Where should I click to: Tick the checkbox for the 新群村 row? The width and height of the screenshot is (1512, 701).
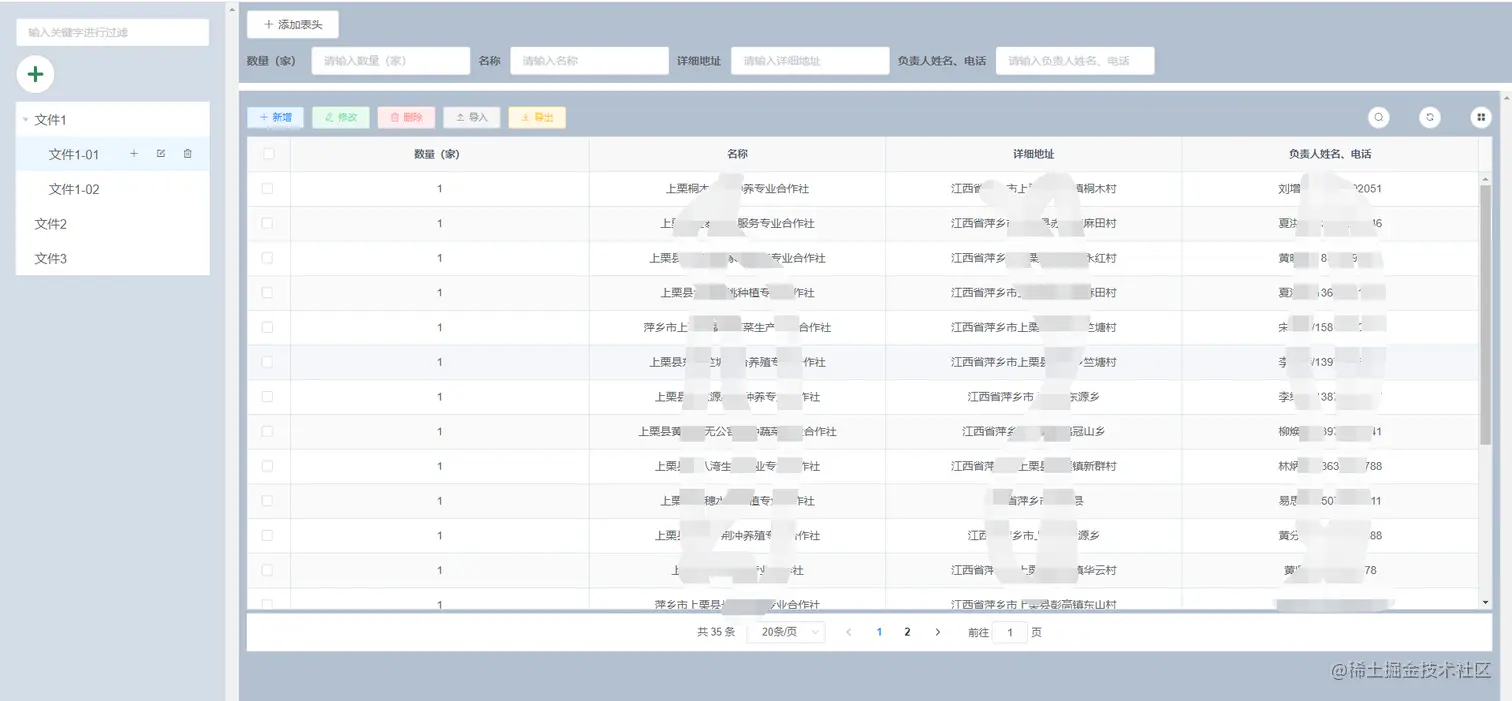268,466
